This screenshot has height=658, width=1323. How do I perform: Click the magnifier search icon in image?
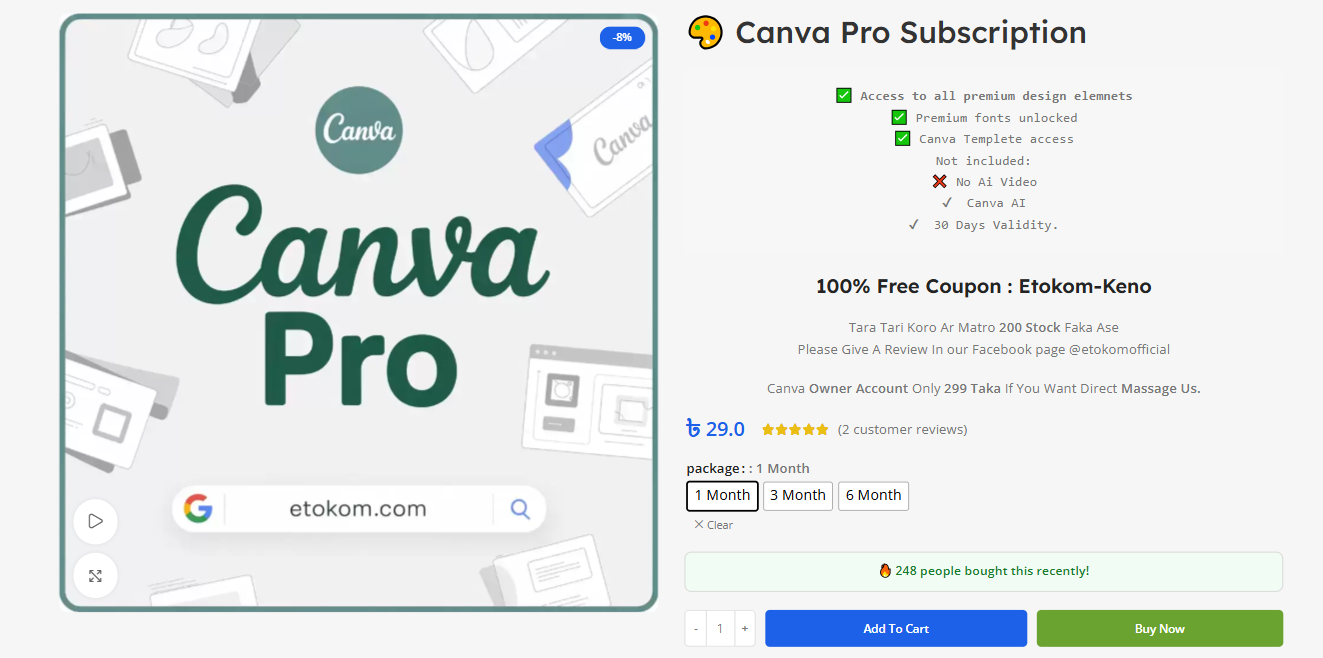pos(520,509)
